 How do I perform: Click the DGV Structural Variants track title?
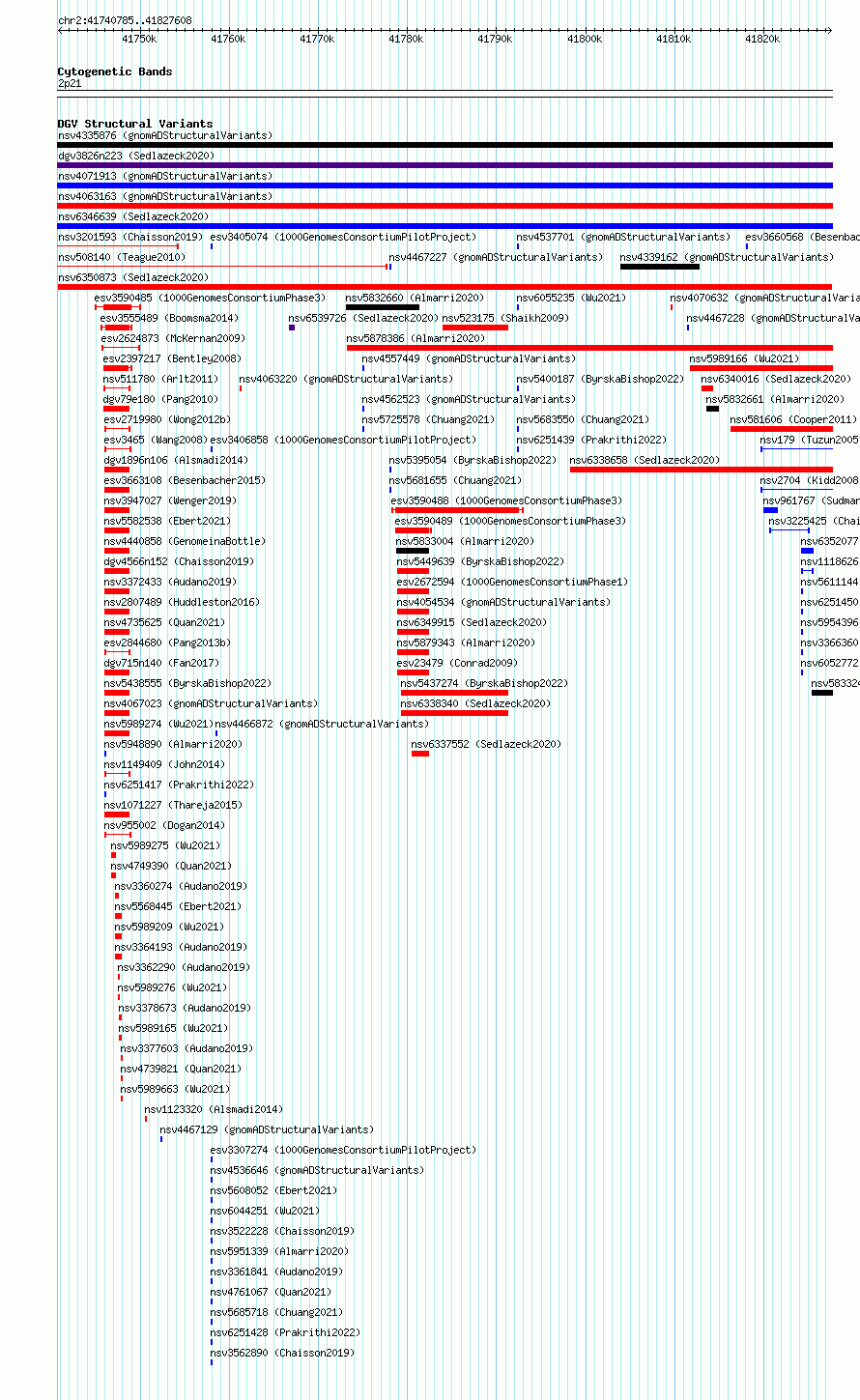[135, 124]
